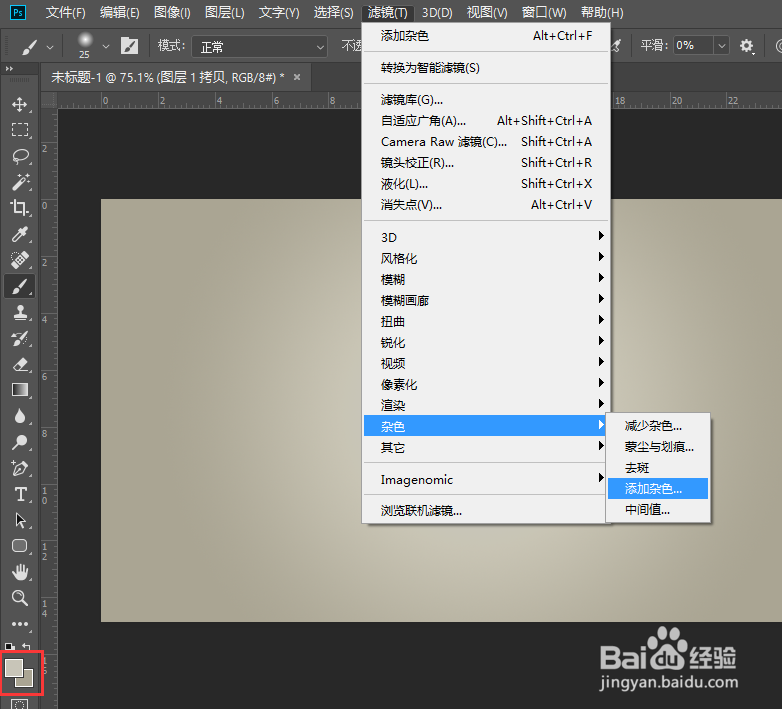Open the 编辑(E) menu
This screenshot has height=709, width=782.
point(119,12)
